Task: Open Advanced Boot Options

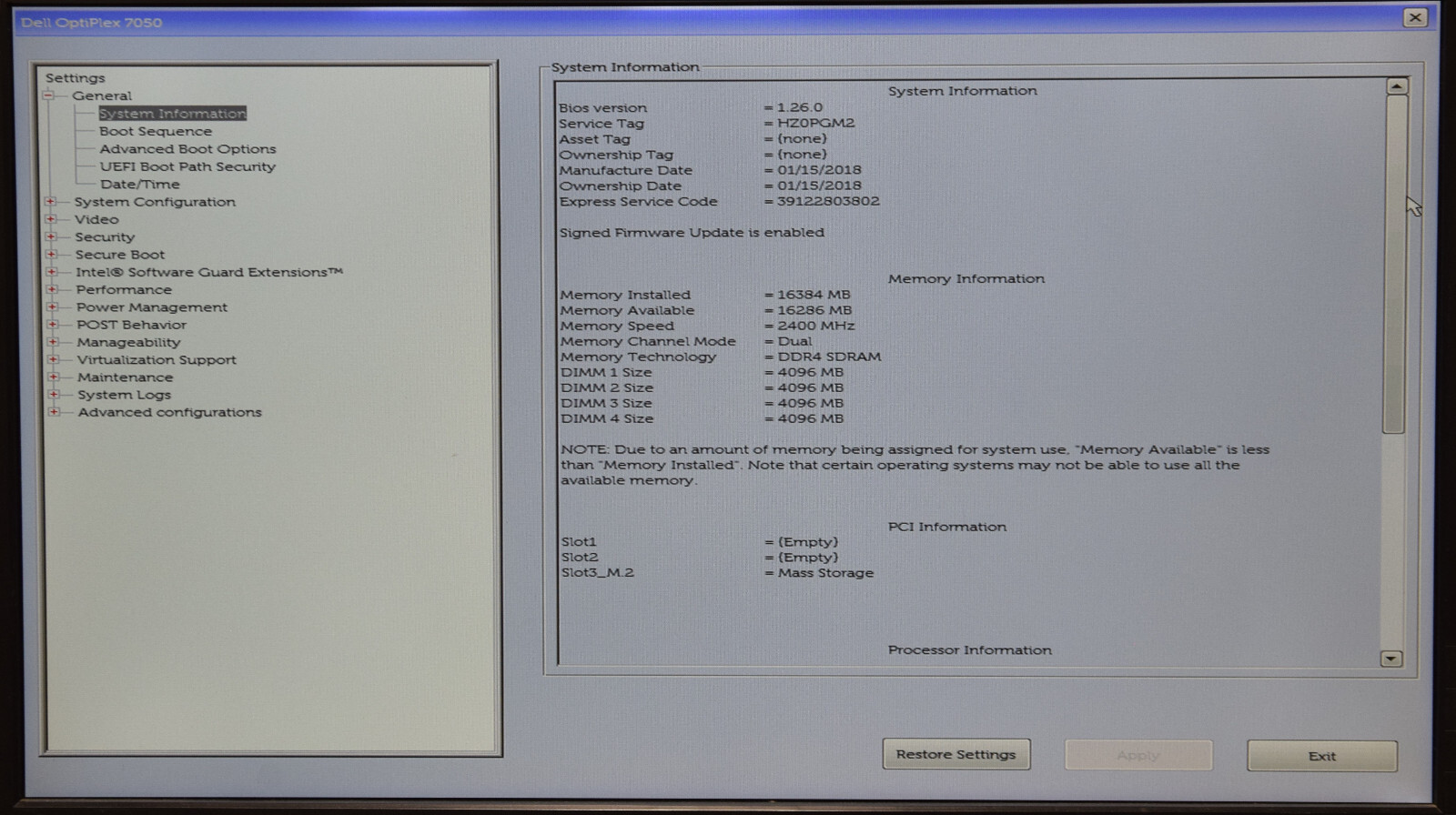Action: (x=188, y=149)
